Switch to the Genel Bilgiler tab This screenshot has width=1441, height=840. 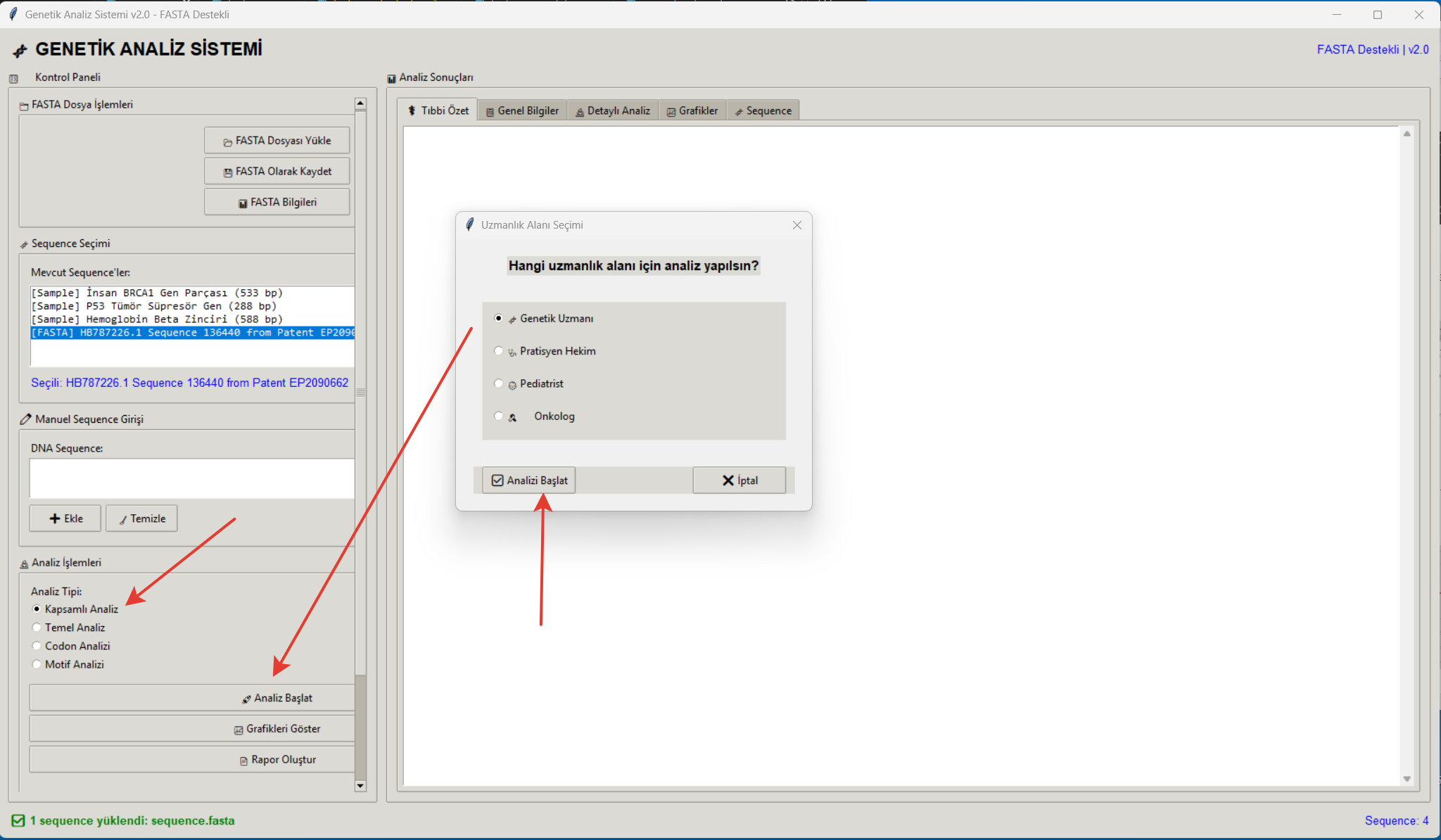(x=522, y=110)
